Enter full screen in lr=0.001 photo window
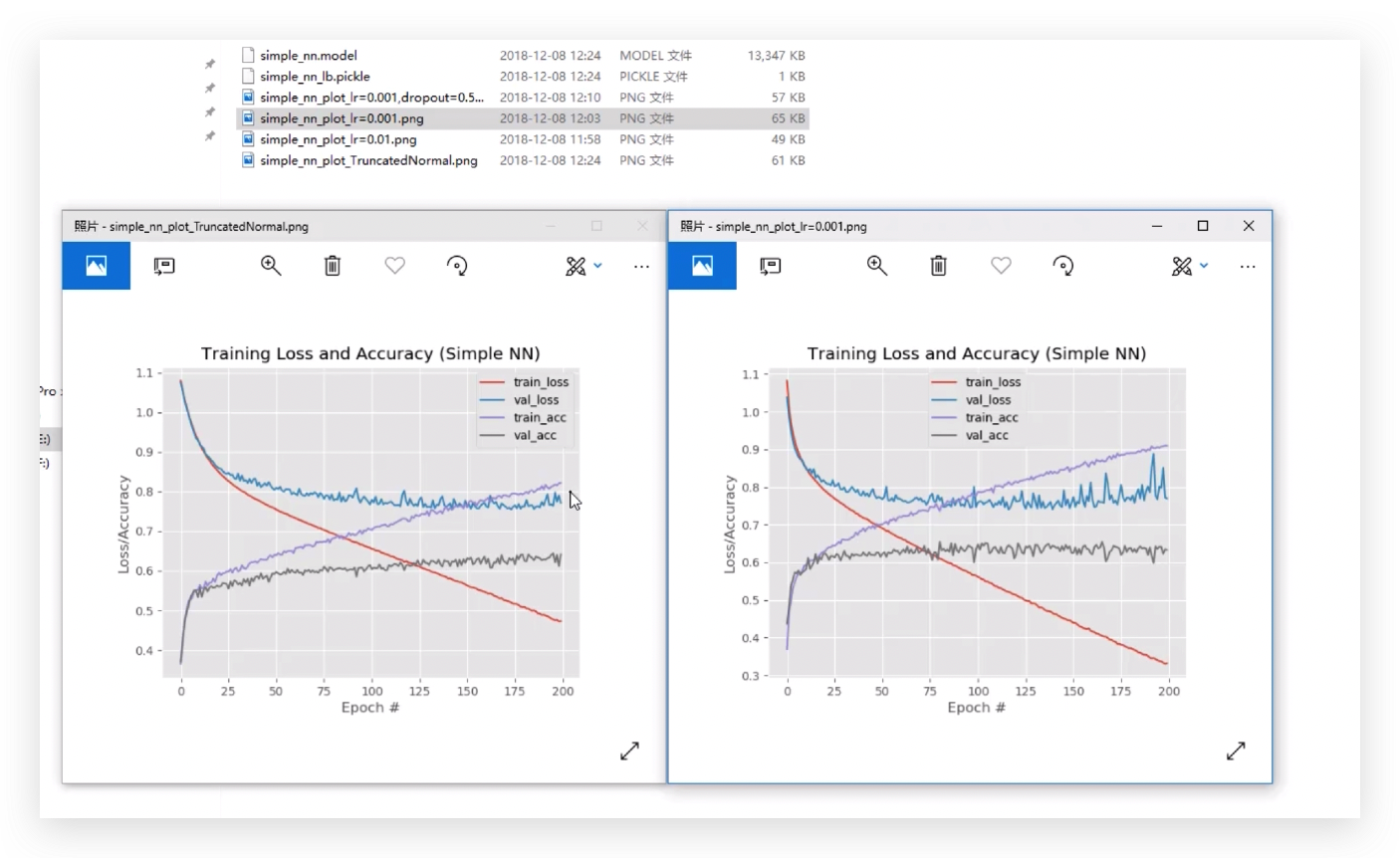 pos(1236,751)
